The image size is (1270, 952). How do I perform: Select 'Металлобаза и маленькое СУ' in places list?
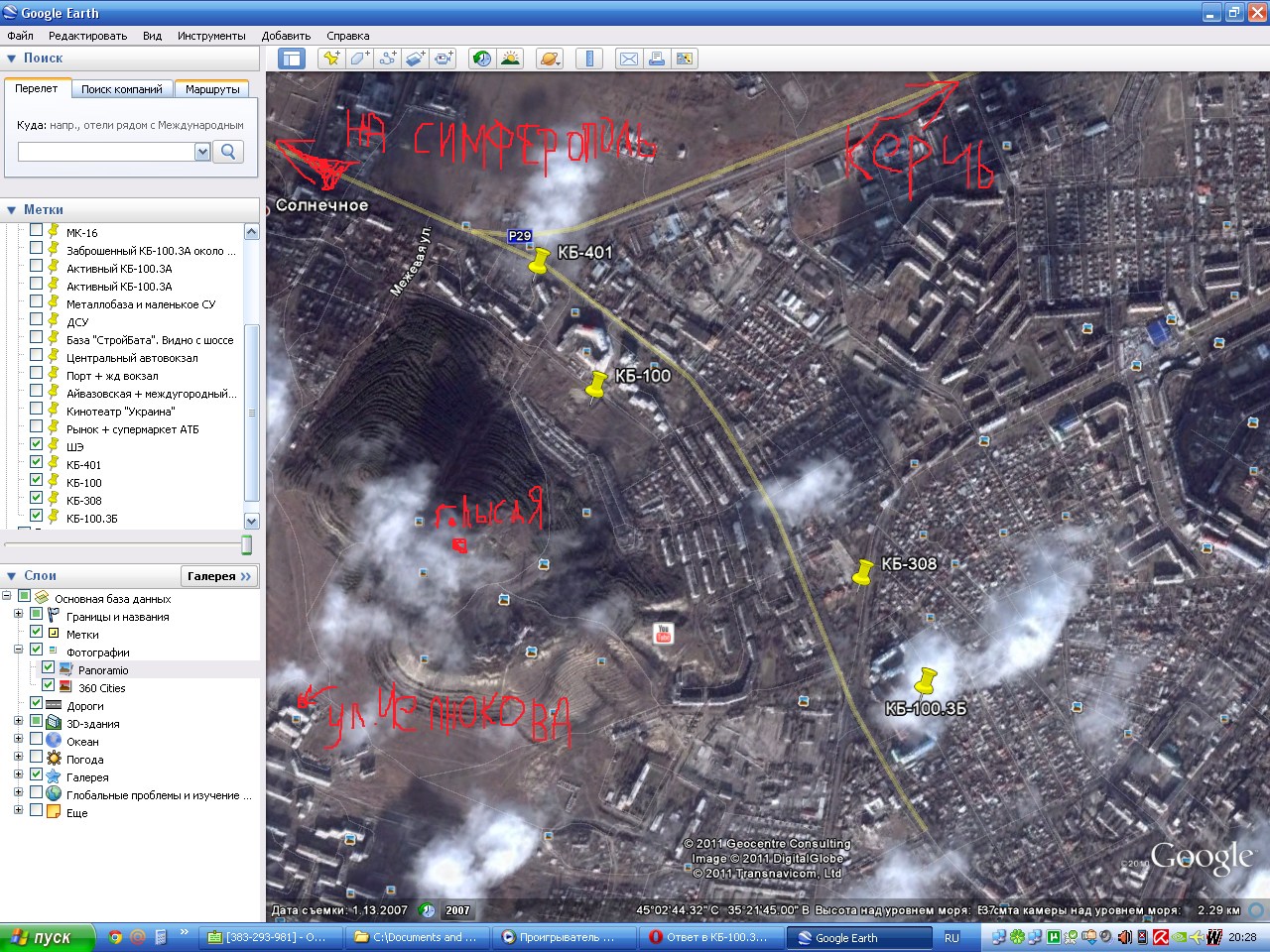pos(140,304)
